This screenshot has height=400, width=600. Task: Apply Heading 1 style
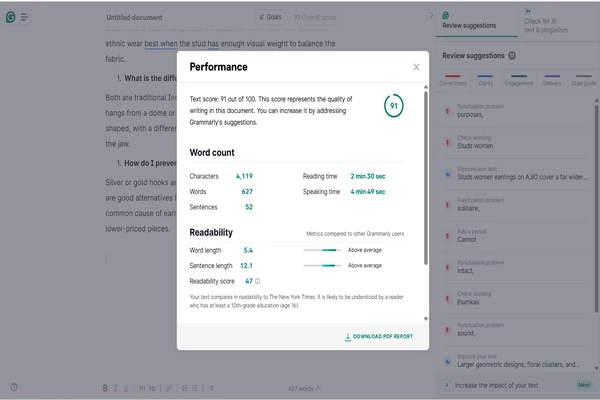142,388
